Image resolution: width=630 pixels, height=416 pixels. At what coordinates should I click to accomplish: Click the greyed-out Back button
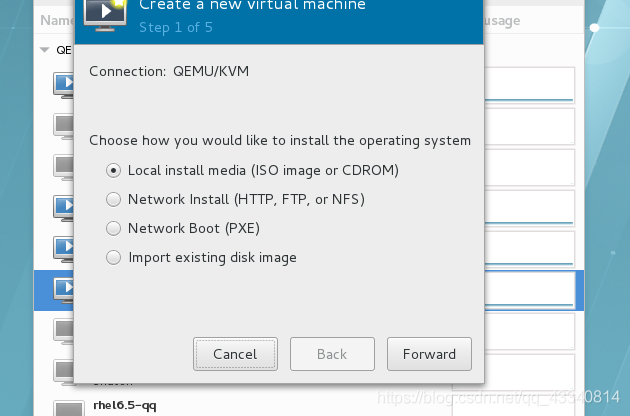(x=332, y=354)
